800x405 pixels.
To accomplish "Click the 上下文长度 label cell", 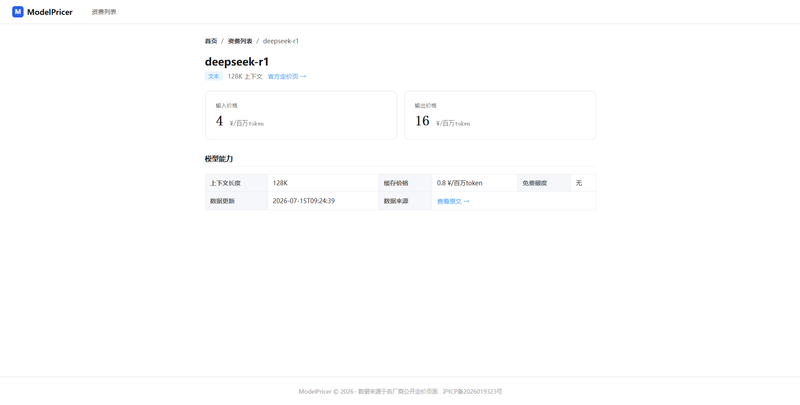I will tap(236, 183).
